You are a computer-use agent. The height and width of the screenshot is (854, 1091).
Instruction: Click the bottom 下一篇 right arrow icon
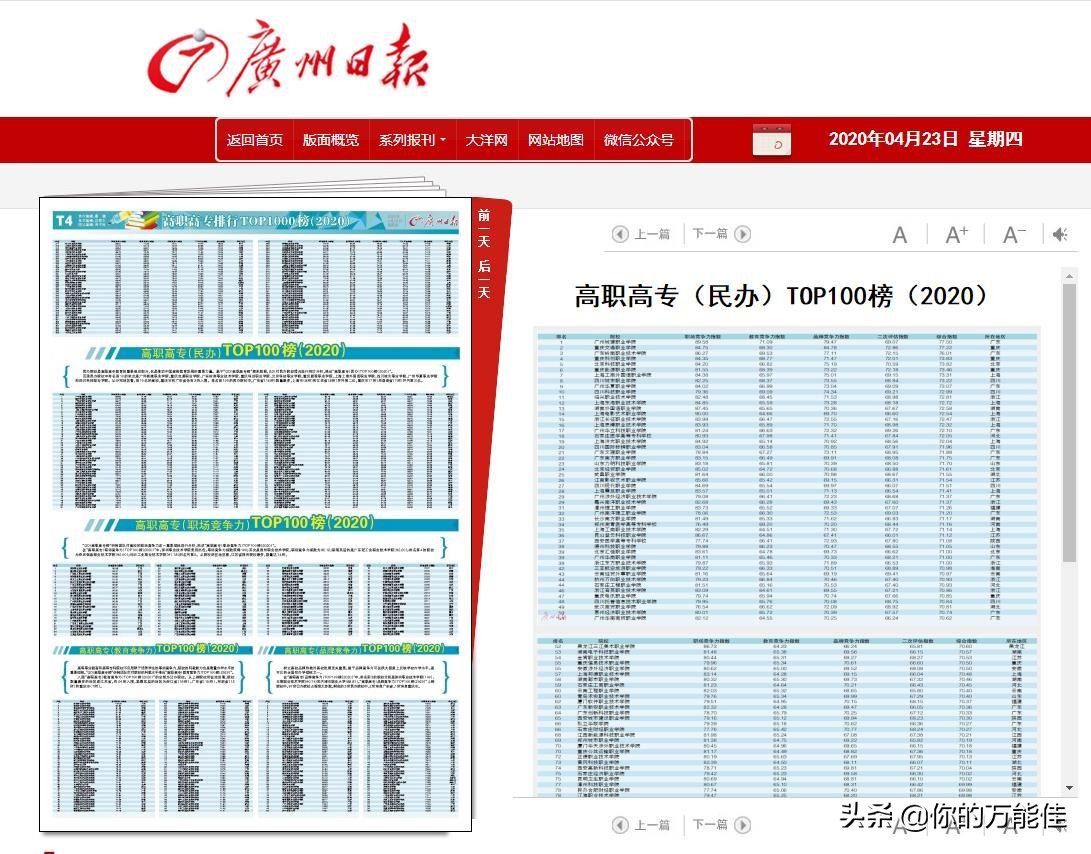742,825
